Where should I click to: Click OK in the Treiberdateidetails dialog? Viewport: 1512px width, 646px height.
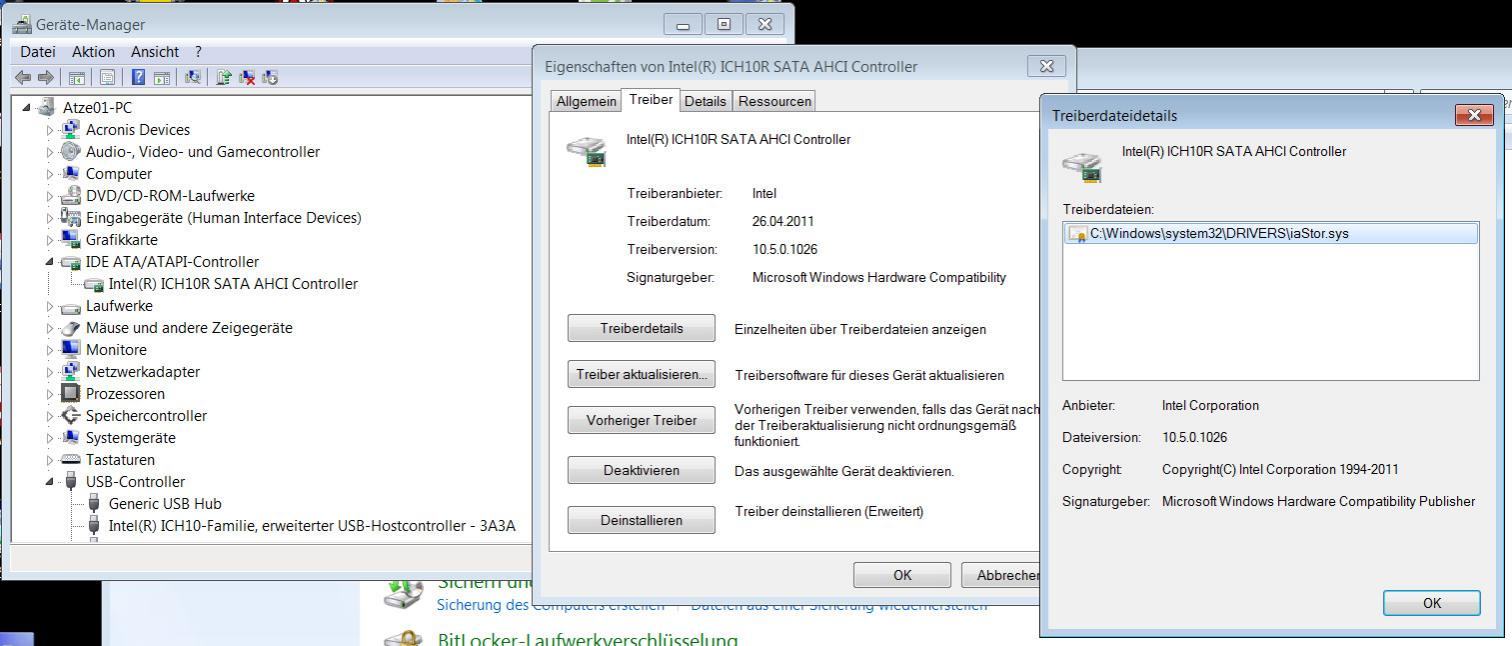coord(1432,603)
